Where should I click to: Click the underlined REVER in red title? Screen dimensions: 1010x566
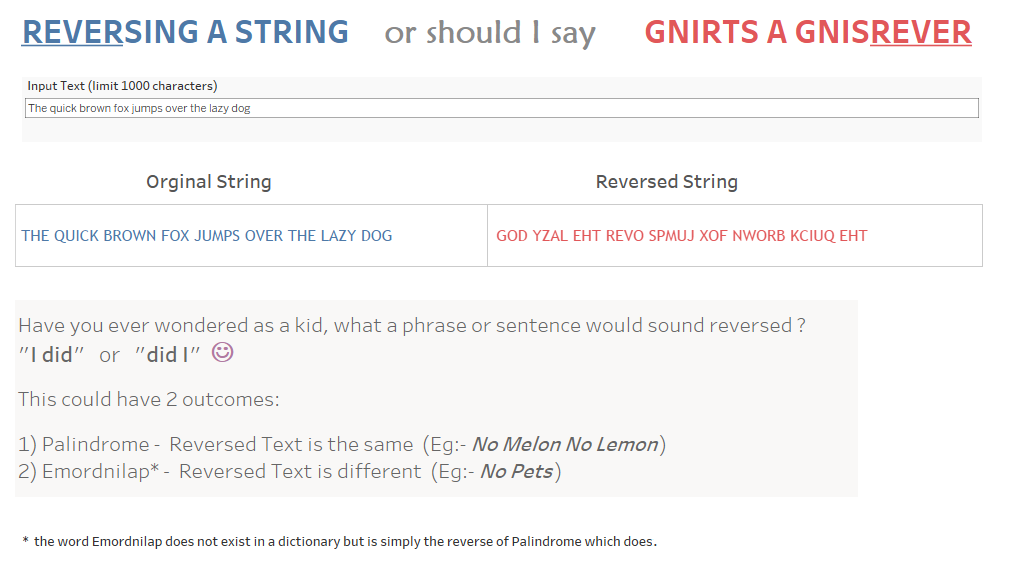coord(920,32)
